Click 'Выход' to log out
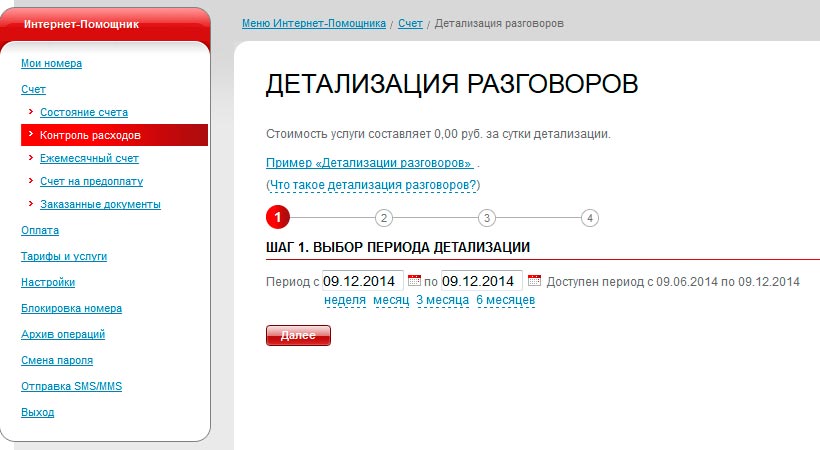This screenshot has height=450, width=820. click(x=38, y=412)
